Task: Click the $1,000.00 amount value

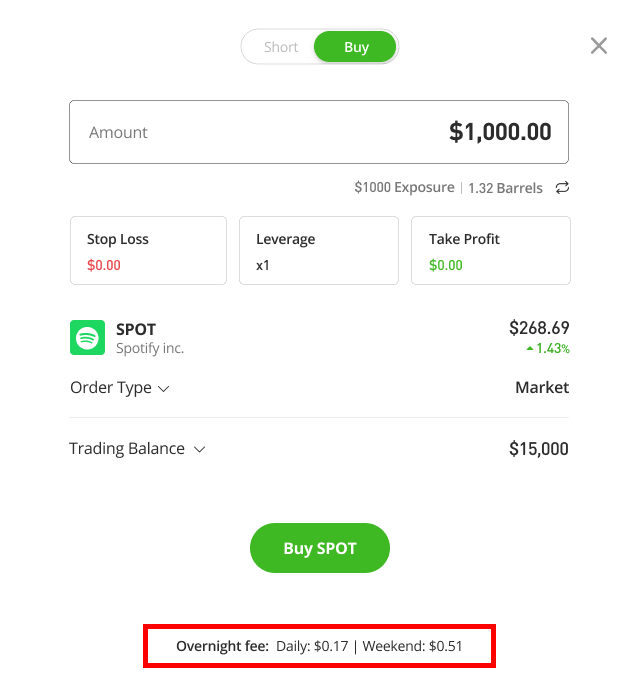Action: coord(500,132)
